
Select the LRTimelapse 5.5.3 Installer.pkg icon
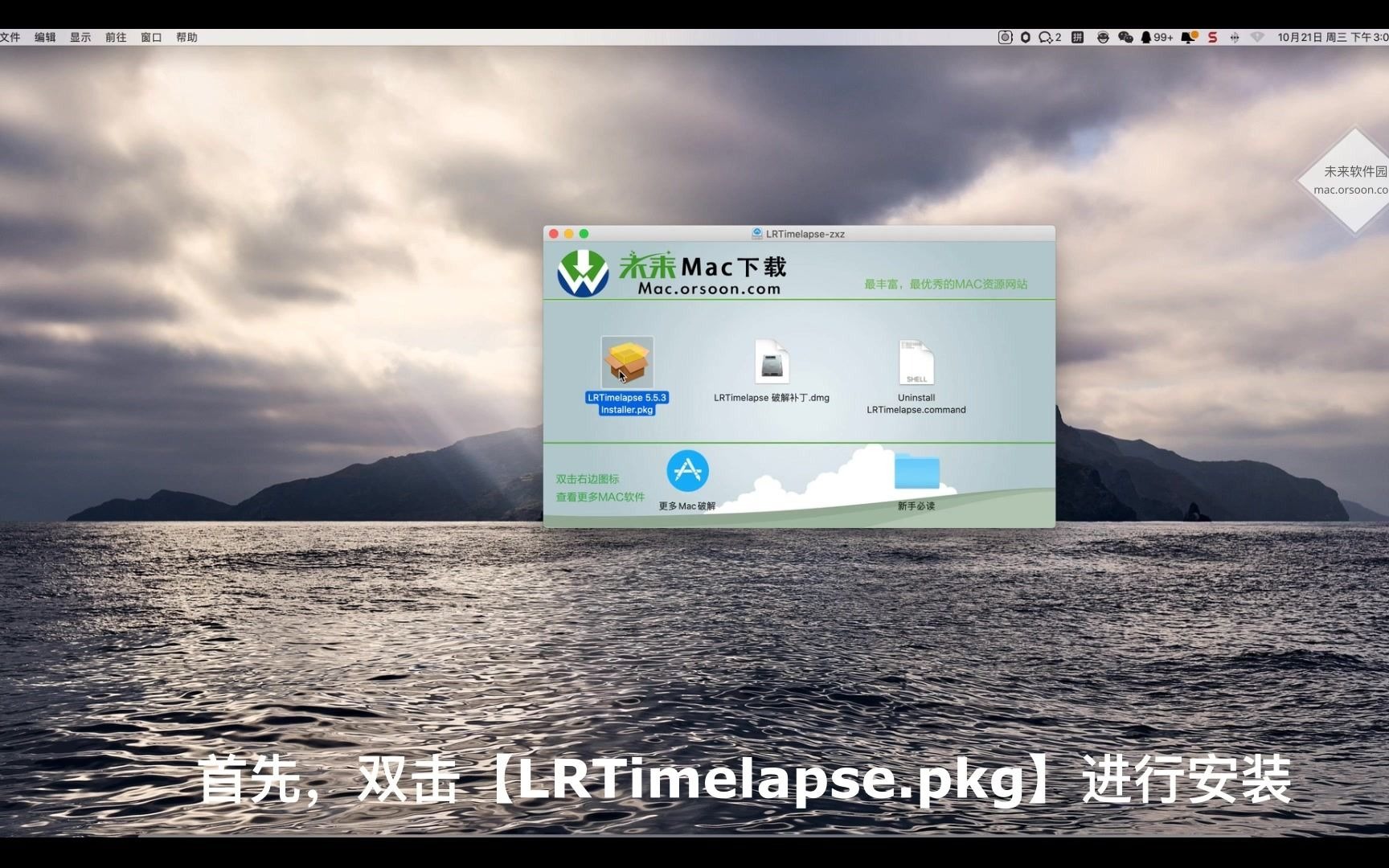coord(627,362)
